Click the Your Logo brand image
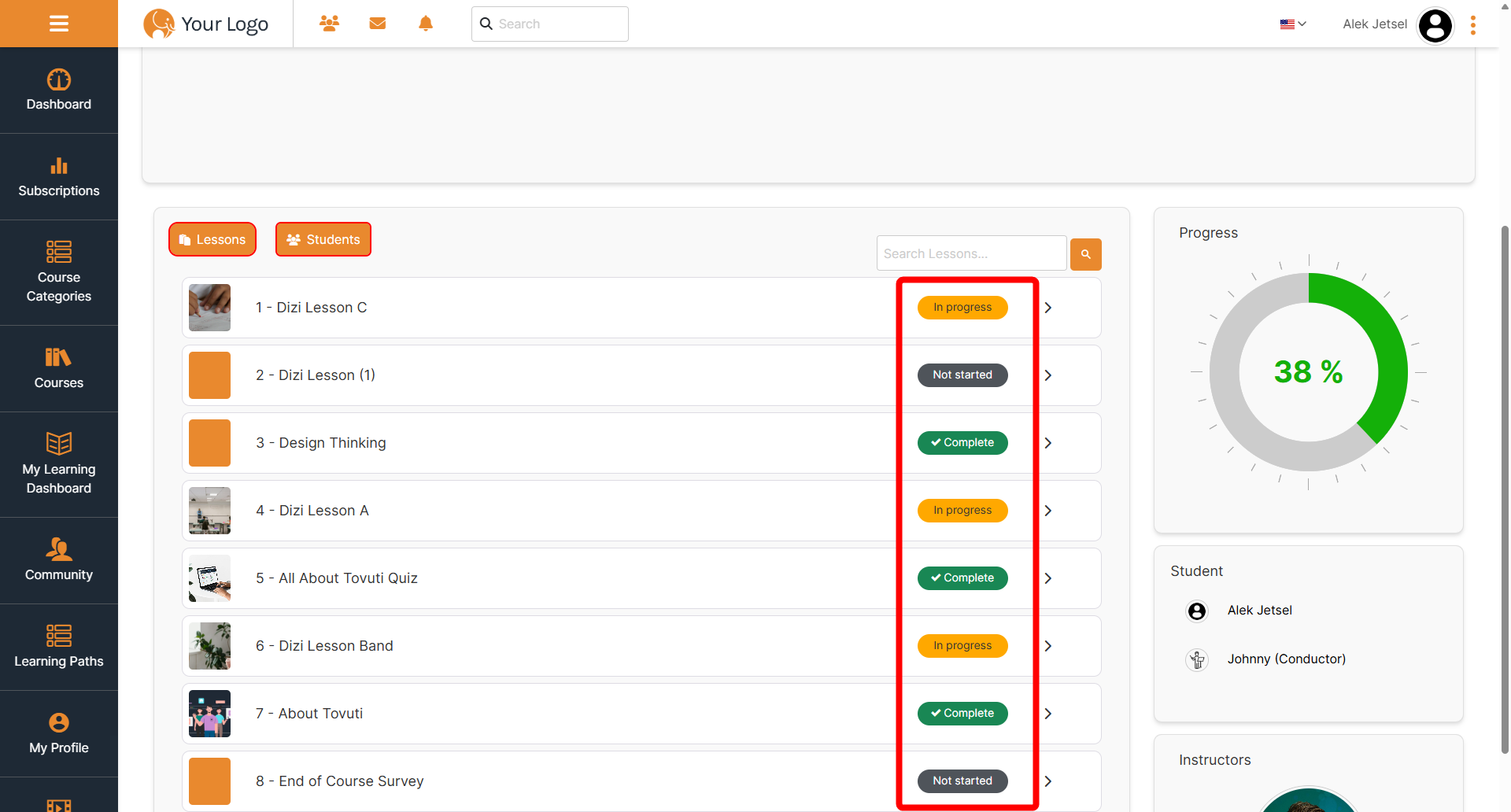The height and width of the screenshot is (812, 1511). point(206,24)
